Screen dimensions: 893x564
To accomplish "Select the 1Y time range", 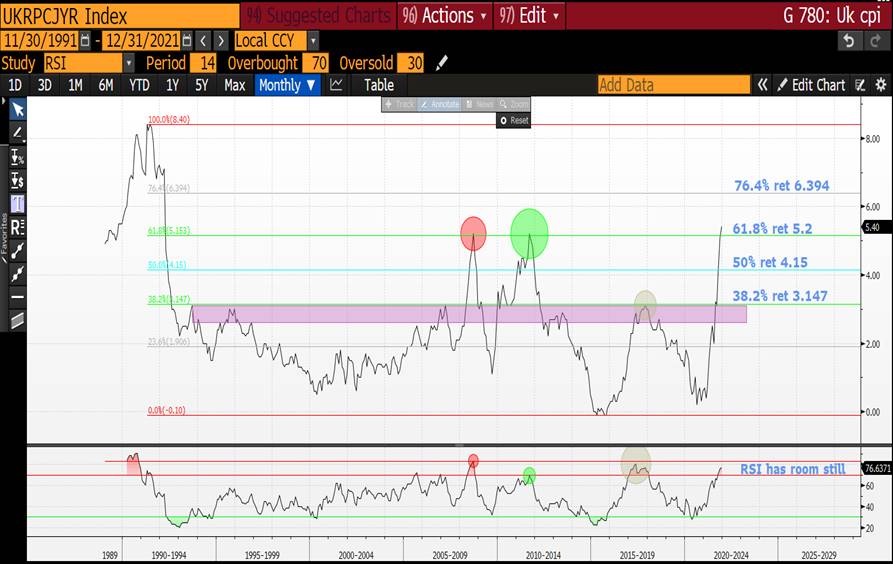I will click(173, 85).
